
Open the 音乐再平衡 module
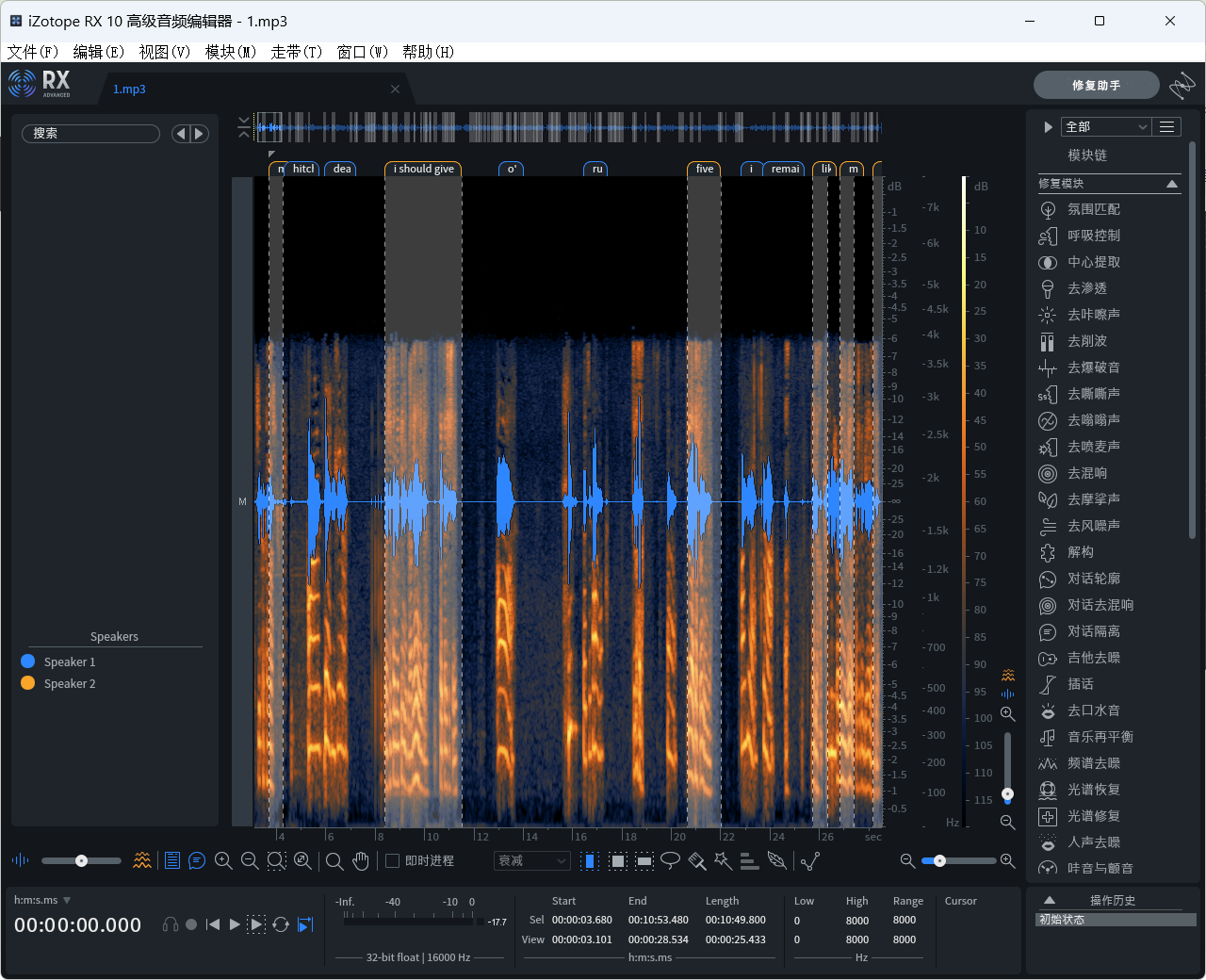pyautogui.click(x=1100, y=737)
